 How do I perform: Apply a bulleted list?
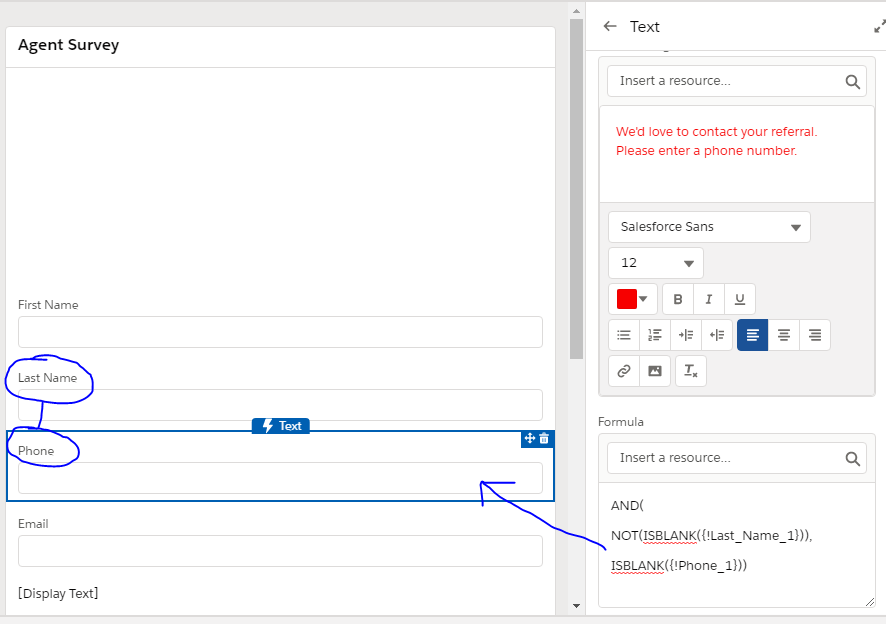tap(624, 335)
